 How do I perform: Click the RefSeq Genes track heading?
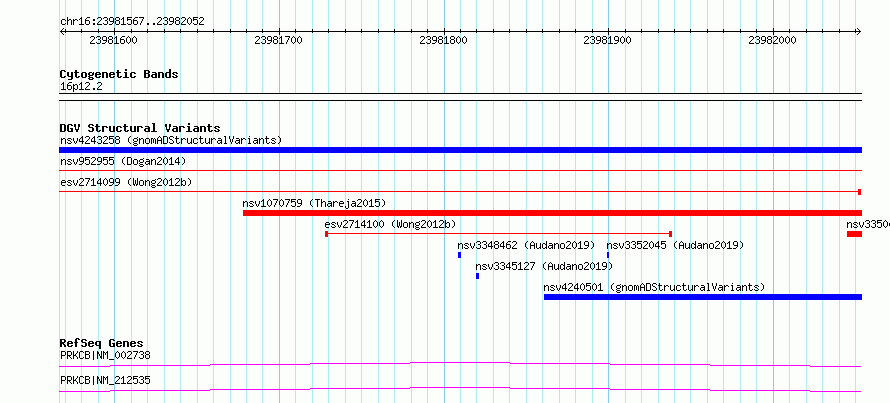[x=102, y=343]
